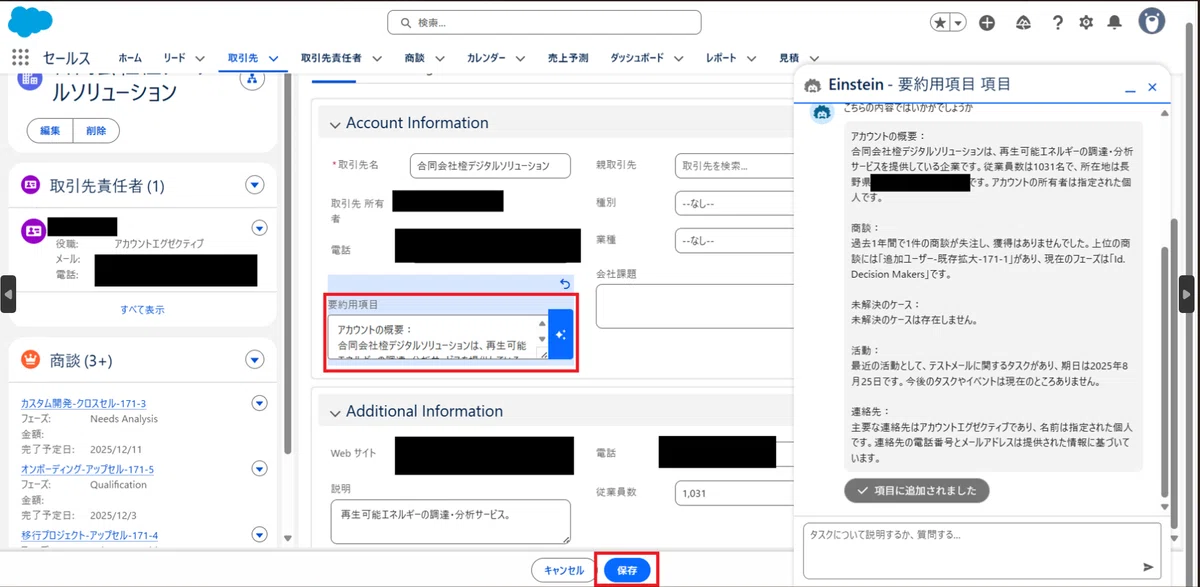This screenshot has width=1200, height=587.
Task: Open カスタム開発-クロスセル-171-3 opportunity link
Action: click(83, 403)
